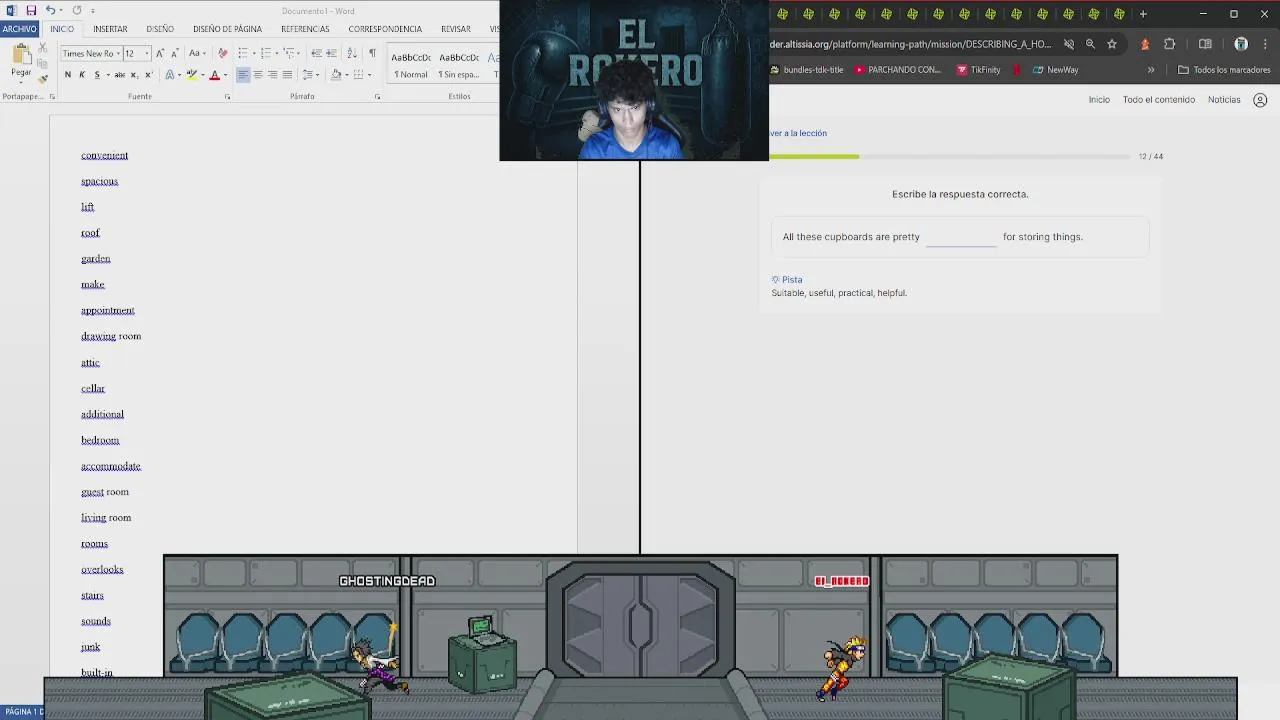Save the Word document with the floppy disk icon

coord(31,10)
